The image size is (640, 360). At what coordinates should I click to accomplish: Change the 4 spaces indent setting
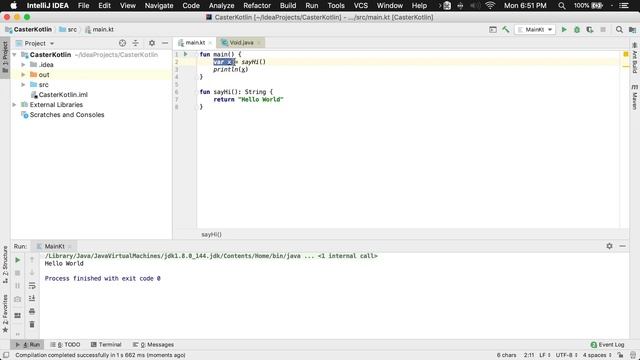597,355
